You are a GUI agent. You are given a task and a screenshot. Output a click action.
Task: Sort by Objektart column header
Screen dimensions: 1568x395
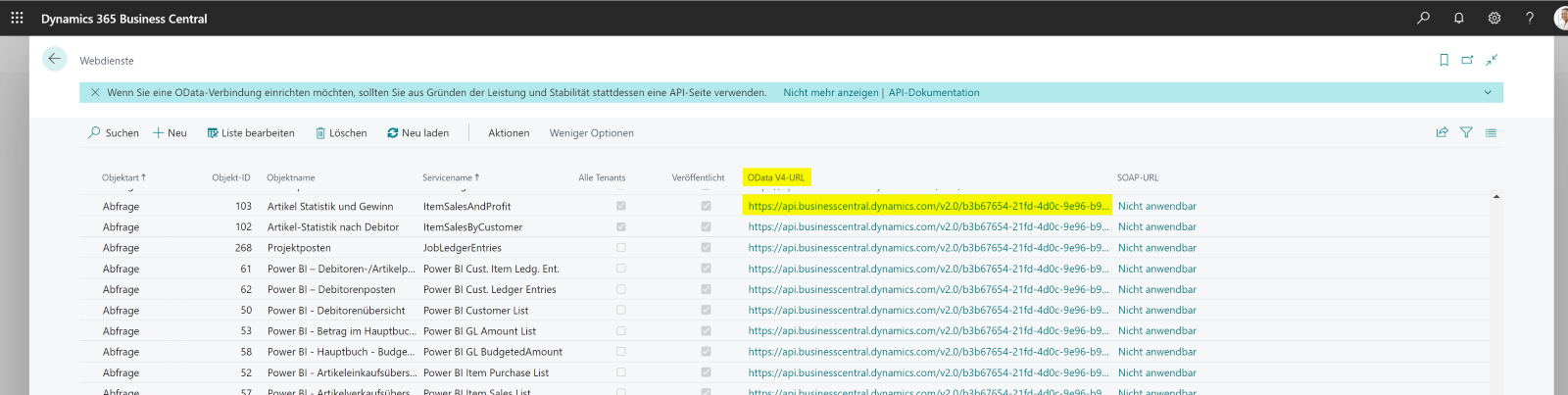[x=123, y=177]
